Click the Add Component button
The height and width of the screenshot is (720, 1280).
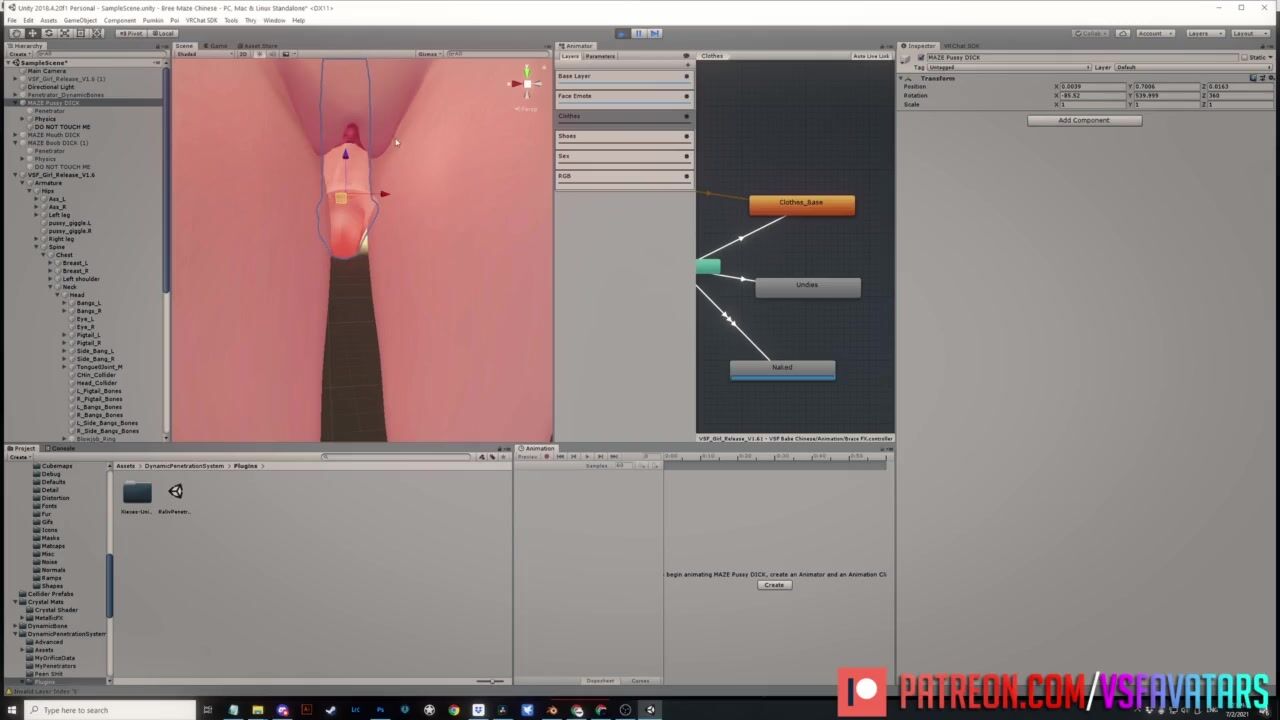[1084, 120]
